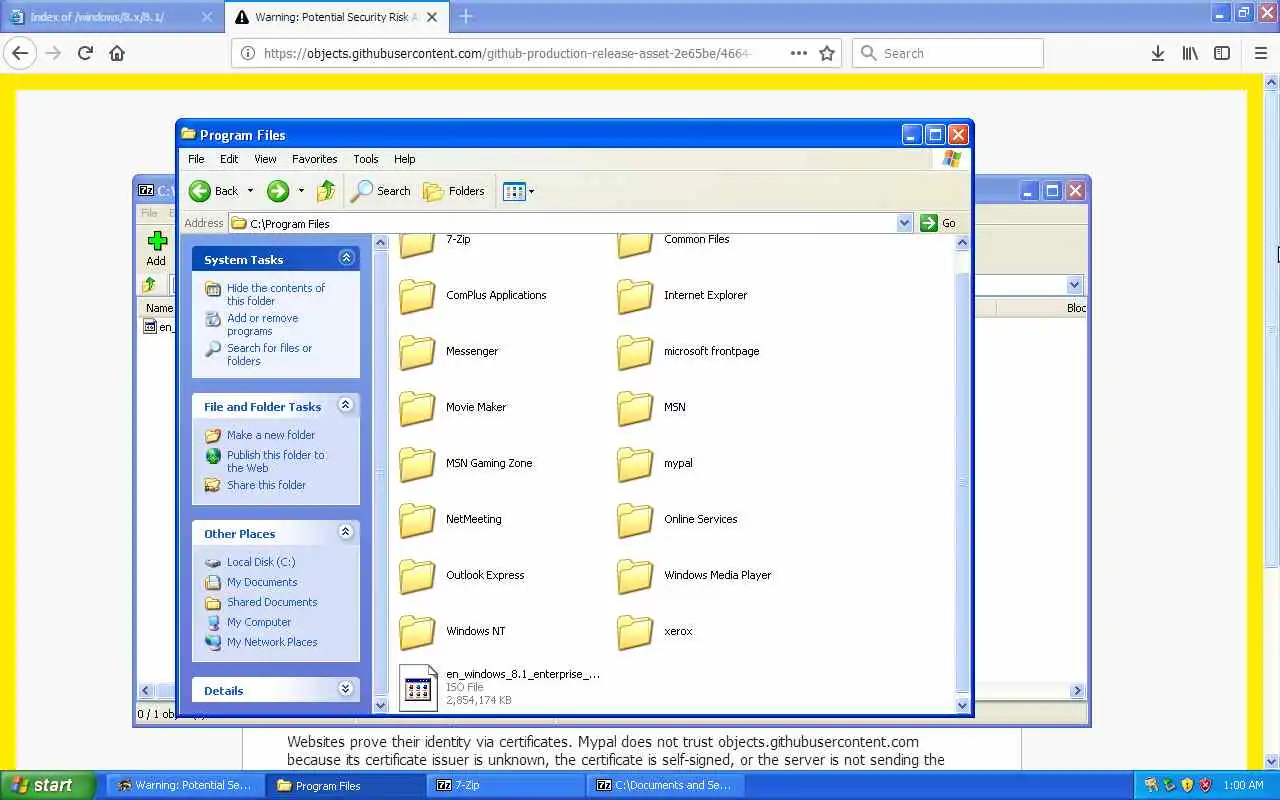Viewport: 1280px width, 800px height.
Task: Open 7-Zip path dropdown arrow
Action: tap(1075, 285)
